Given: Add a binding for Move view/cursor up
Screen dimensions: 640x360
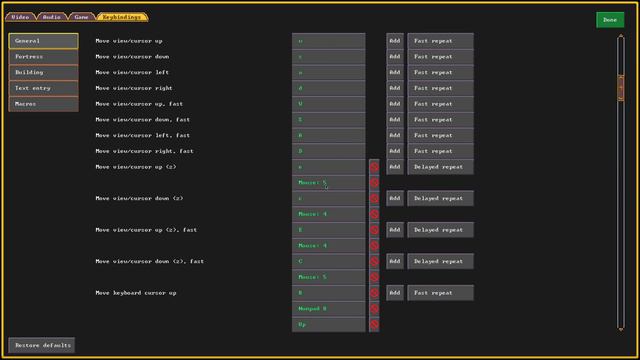Looking at the screenshot, I should [x=395, y=41].
